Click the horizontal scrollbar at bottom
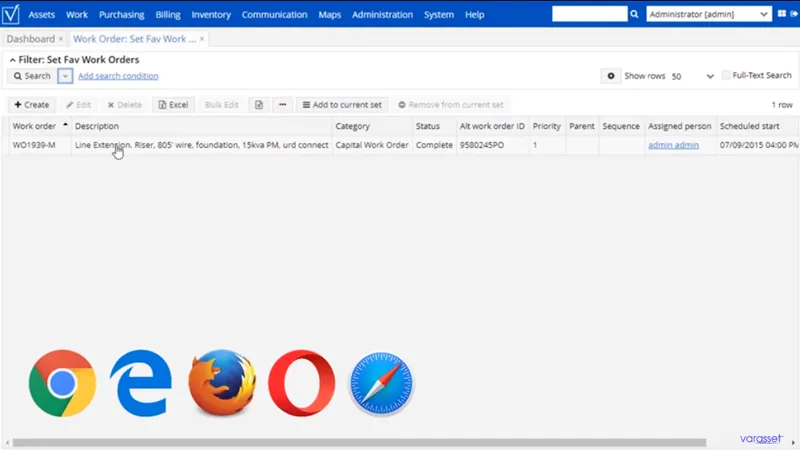 click(x=359, y=442)
